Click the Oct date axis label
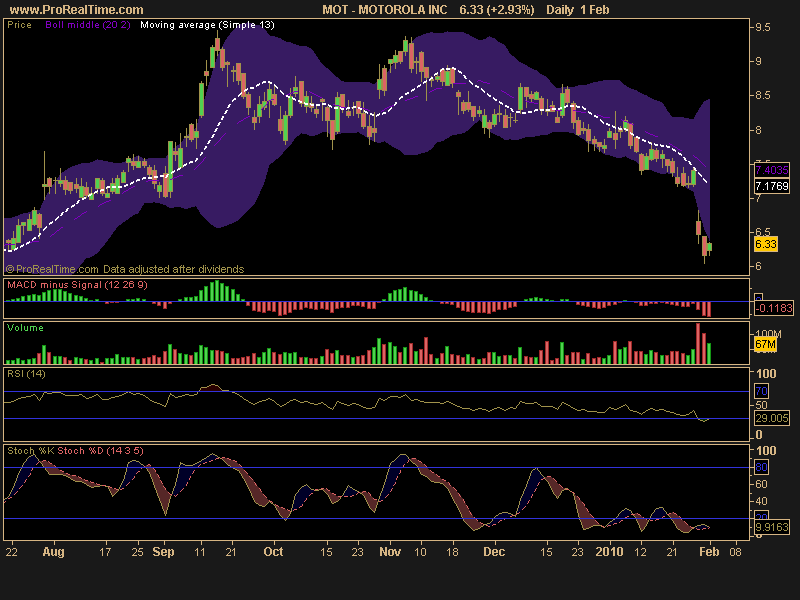 tap(273, 552)
